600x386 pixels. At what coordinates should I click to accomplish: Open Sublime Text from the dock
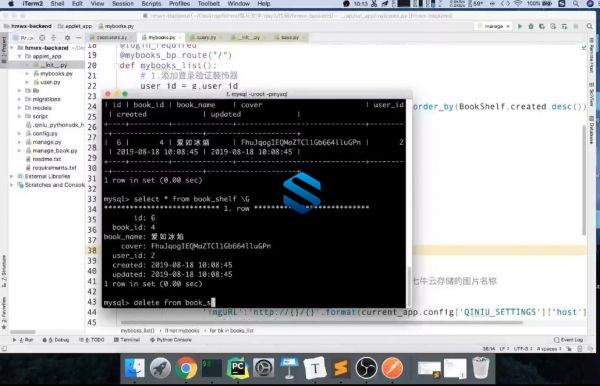pos(341,368)
